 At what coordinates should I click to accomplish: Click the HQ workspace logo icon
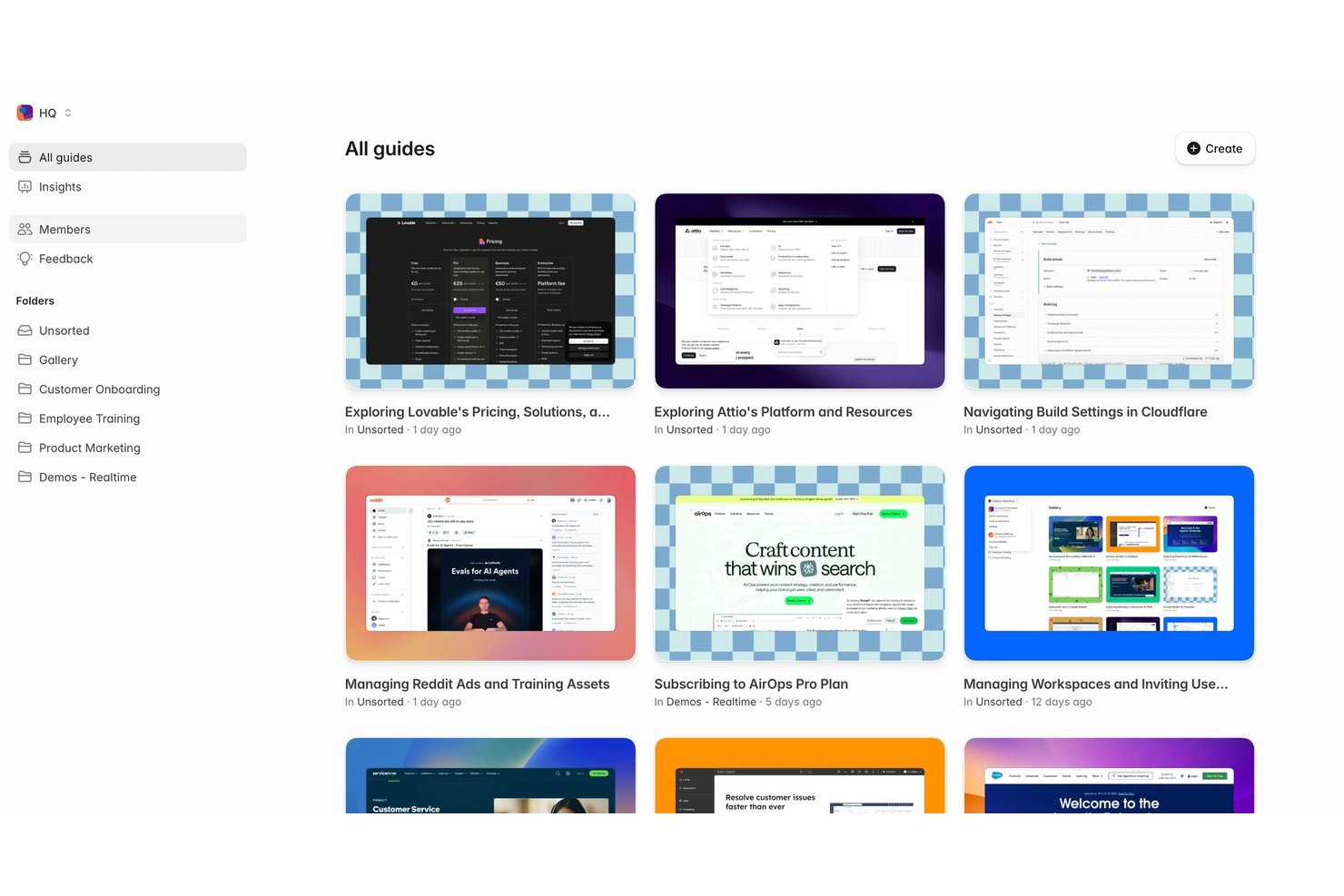[x=25, y=113]
